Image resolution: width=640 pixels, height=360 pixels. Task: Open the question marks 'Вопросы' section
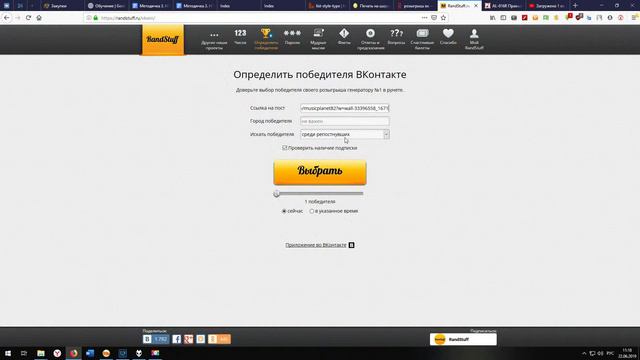click(x=396, y=37)
